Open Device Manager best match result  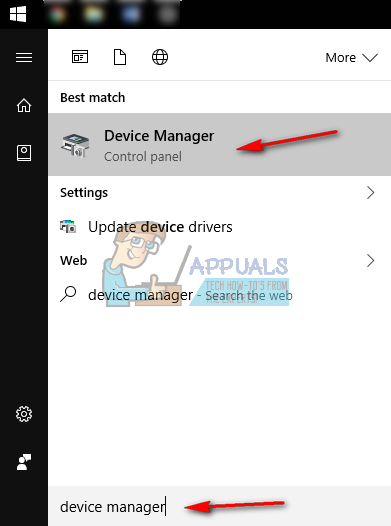[x=220, y=145]
